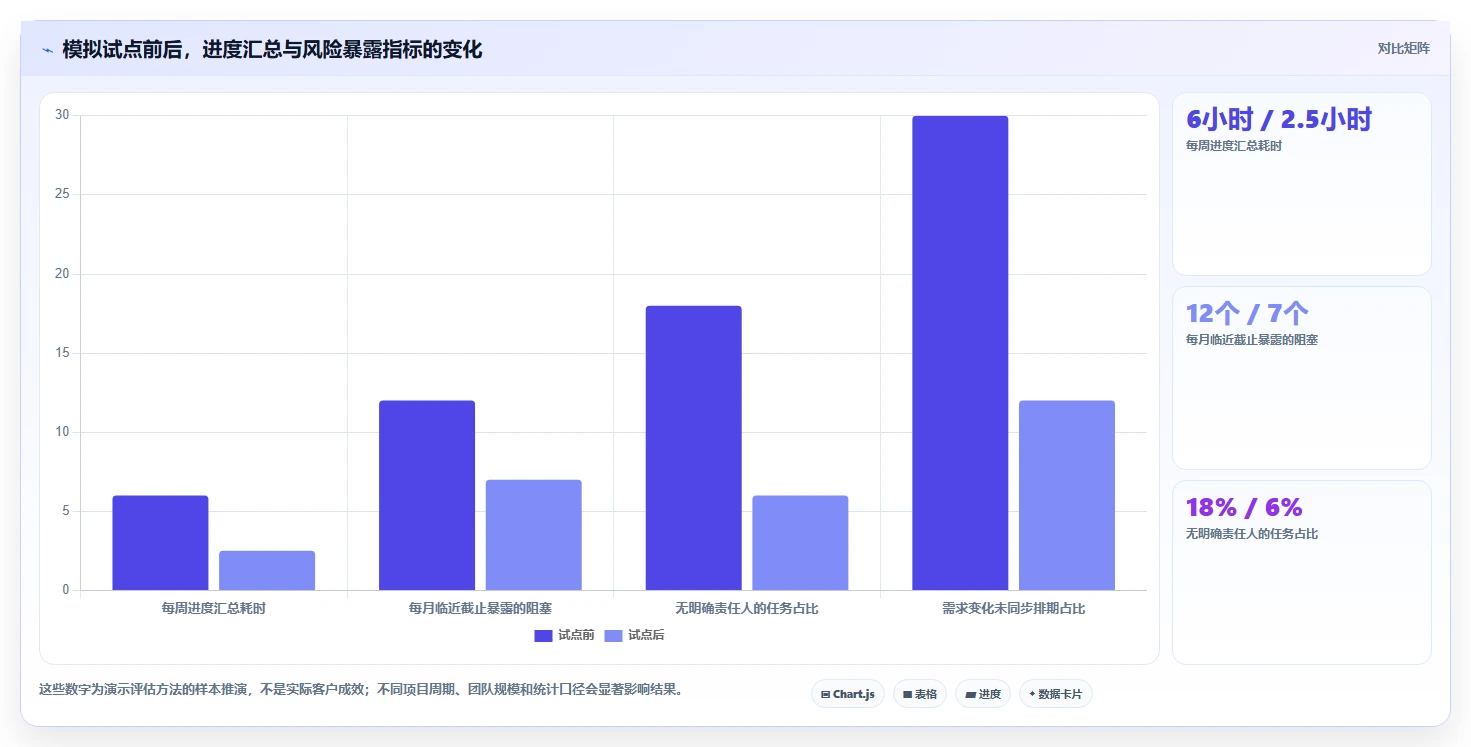1471x747 pixels.
Task: Click the x-axis label 每月临近截止暴露的阻塞
Action: click(481, 608)
